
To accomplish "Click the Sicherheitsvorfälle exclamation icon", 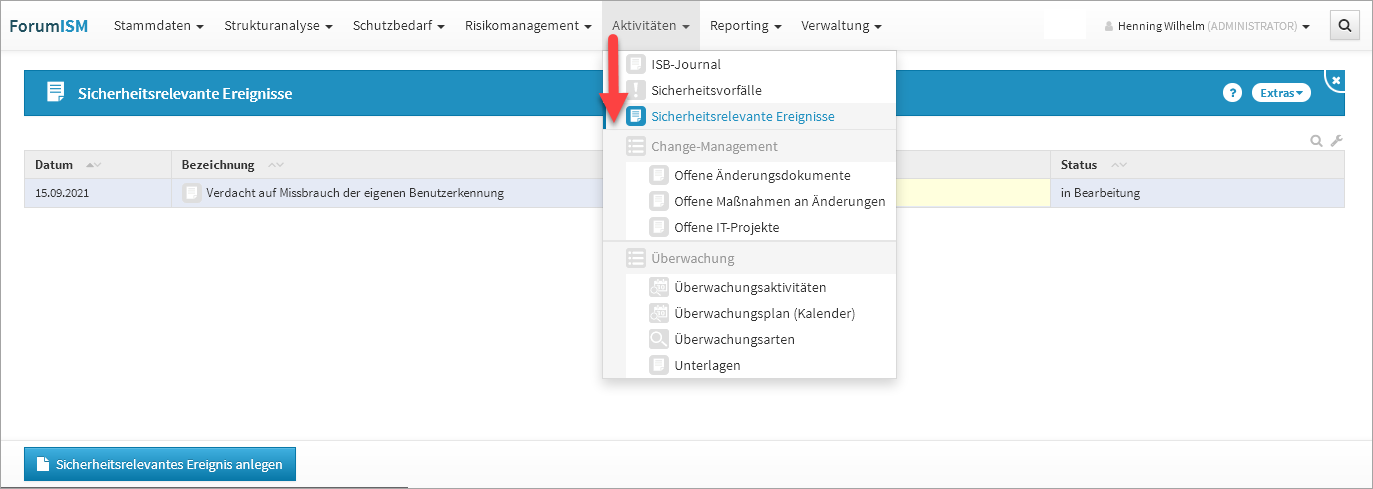I will pyautogui.click(x=635, y=90).
